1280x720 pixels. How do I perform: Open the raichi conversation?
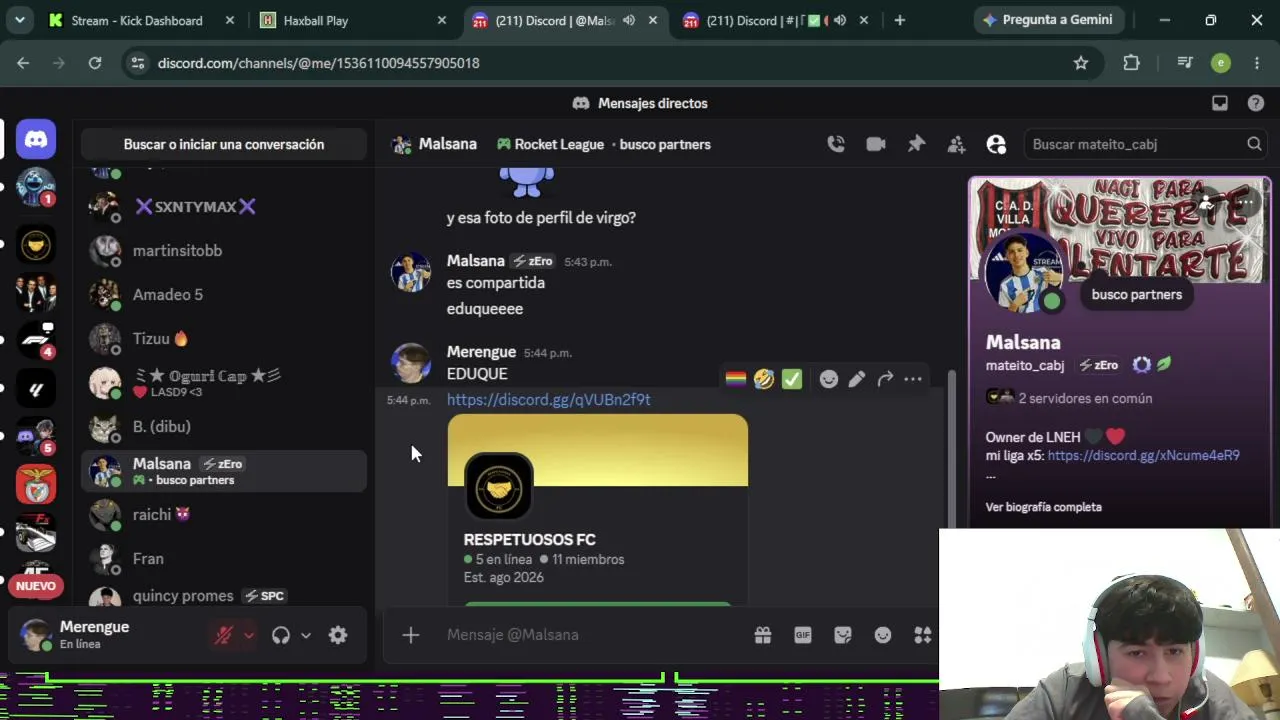coord(224,514)
